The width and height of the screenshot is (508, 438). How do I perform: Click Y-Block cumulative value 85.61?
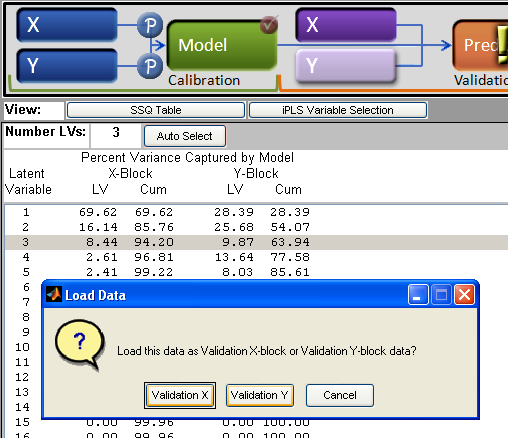tap(290, 272)
